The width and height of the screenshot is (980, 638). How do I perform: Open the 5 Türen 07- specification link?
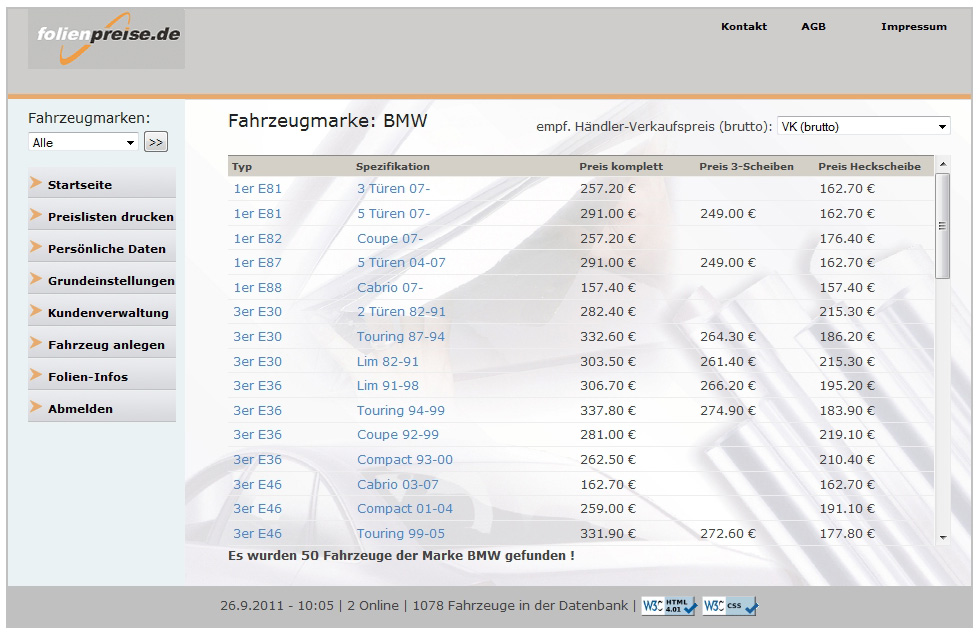pyautogui.click(x=393, y=214)
